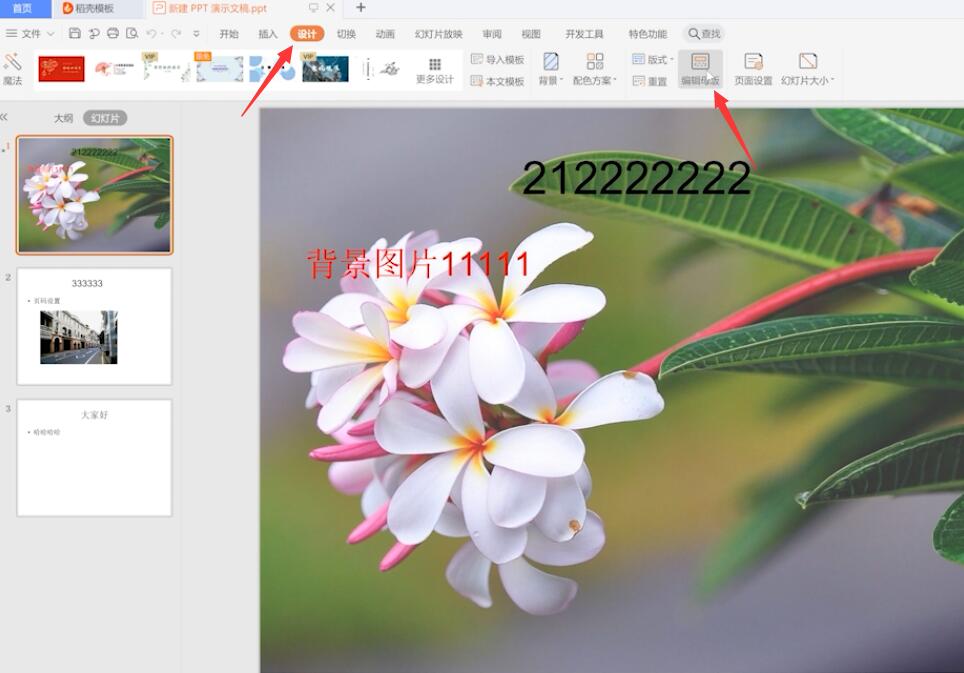Image resolution: width=964 pixels, height=673 pixels.
Task: Go to the 首页 (Home) window tab
Action: (25, 8)
